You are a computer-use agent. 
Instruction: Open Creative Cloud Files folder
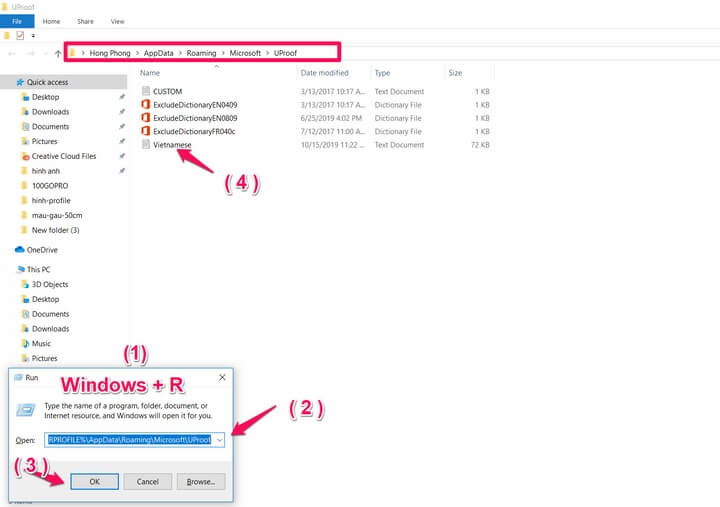click(x=64, y=156)
